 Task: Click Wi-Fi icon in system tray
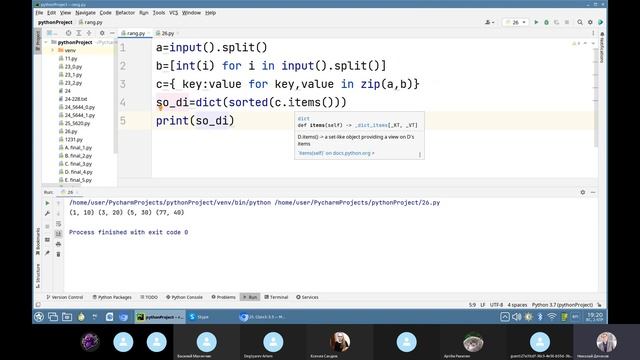552,317
